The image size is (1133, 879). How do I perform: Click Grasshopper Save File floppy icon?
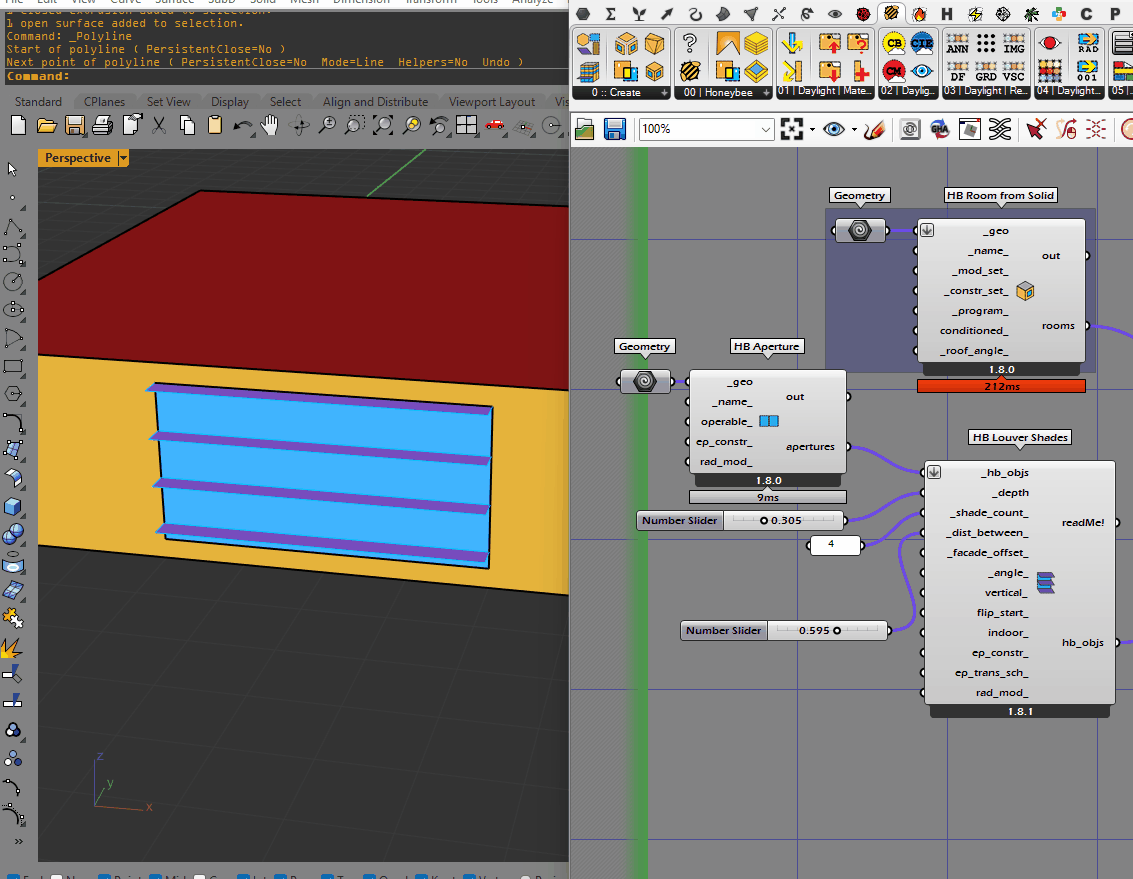tap(615, 129)
